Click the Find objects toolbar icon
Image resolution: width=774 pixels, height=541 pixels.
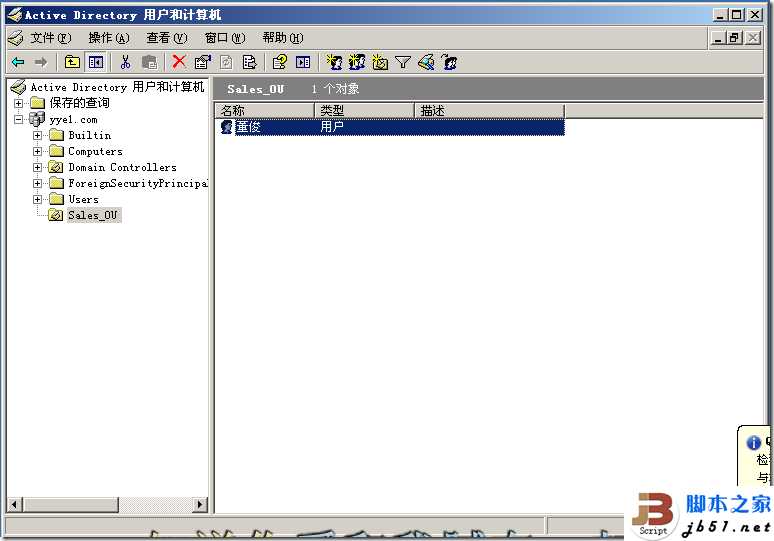426,62
